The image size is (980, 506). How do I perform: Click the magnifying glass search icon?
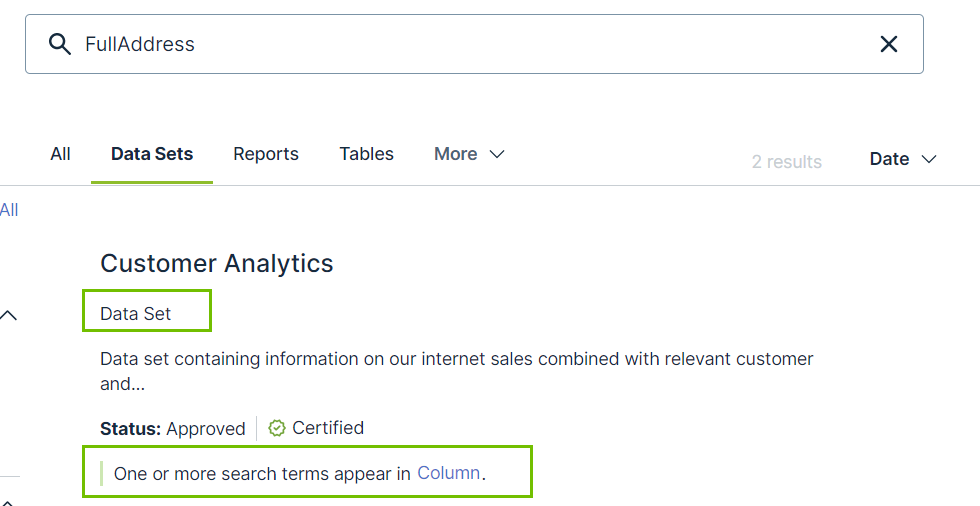pos(60,44)
